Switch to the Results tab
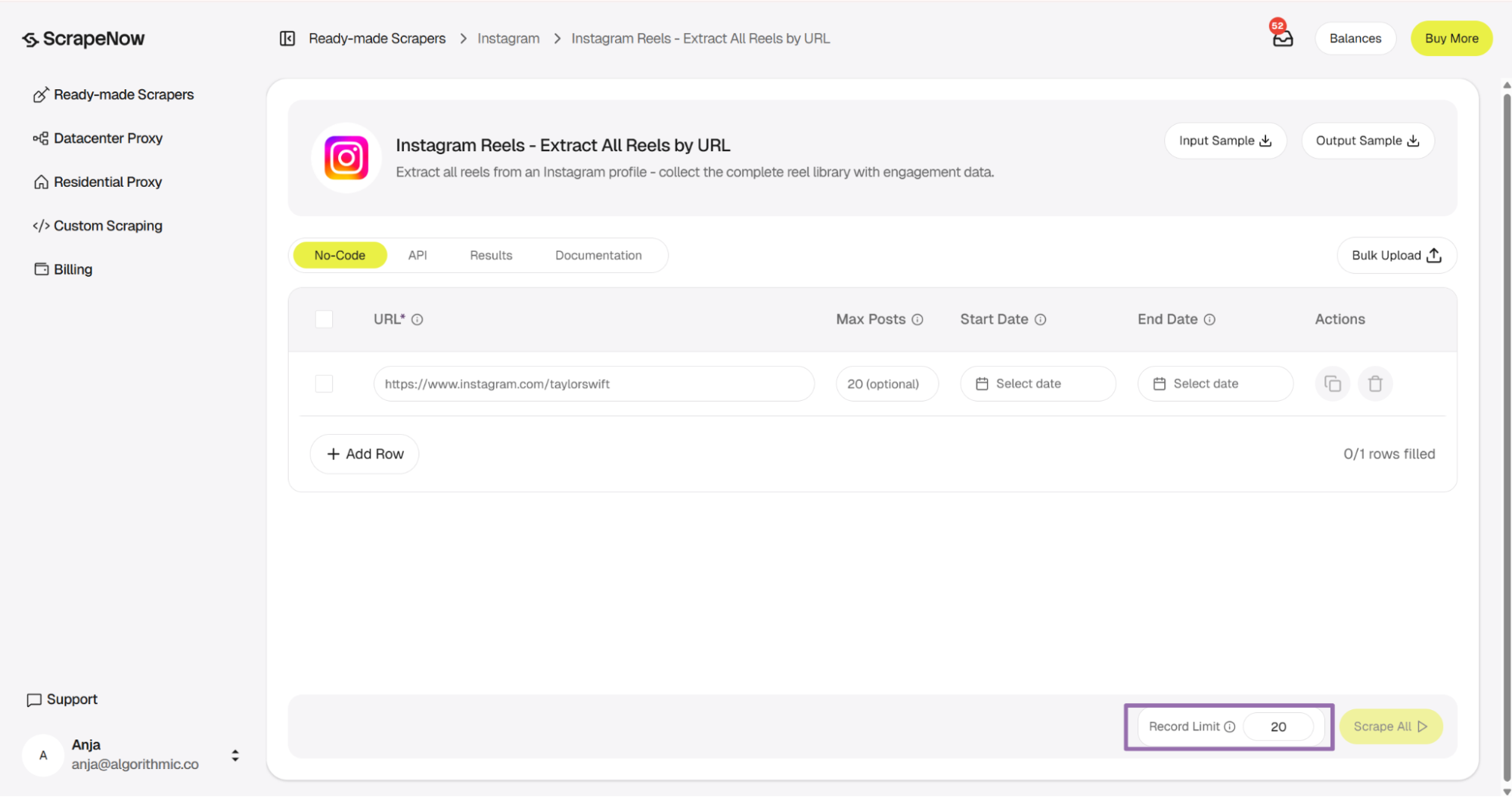The width and height of the screenshot is (1512, 797). [491, 256]
